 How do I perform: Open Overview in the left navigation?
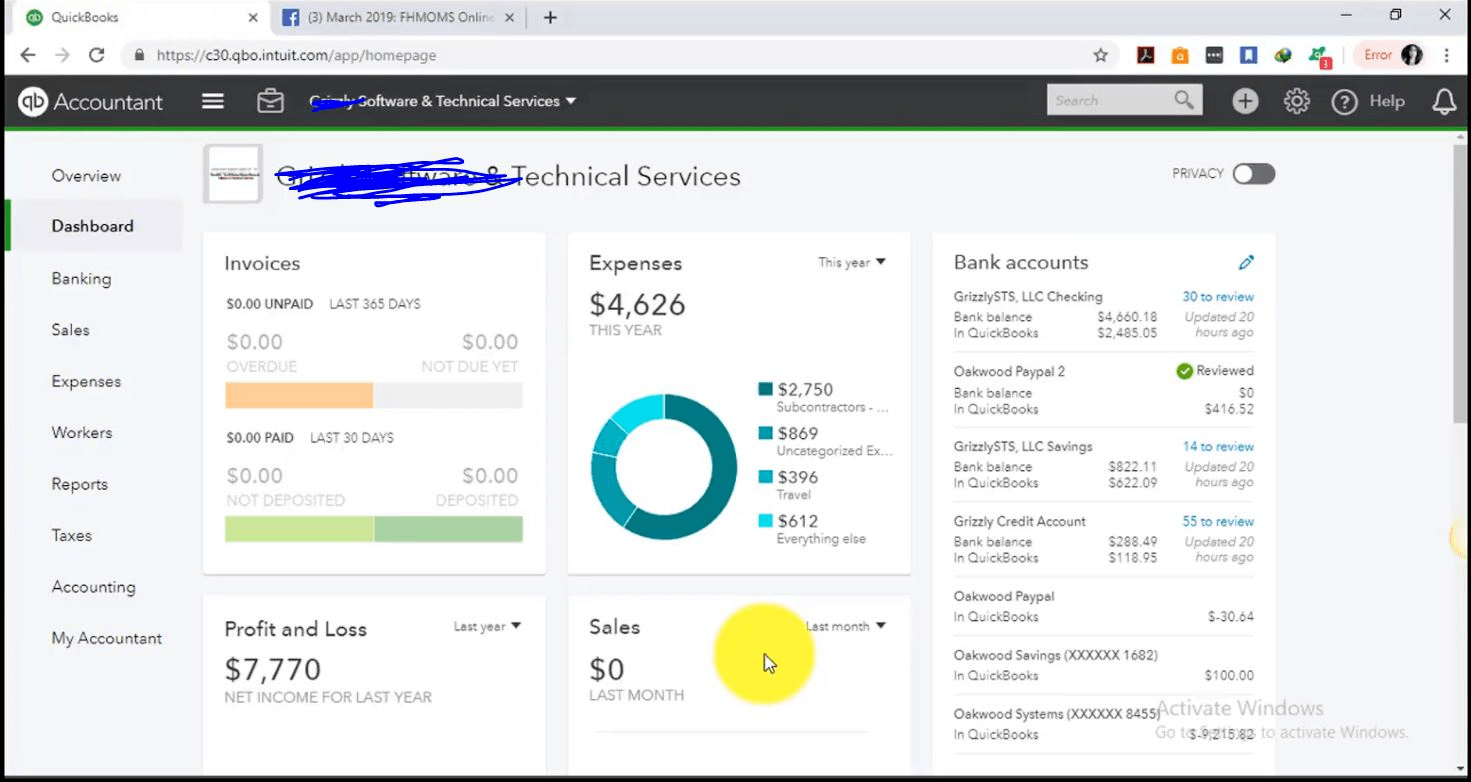pyautogui.click(x=86, y=176)
